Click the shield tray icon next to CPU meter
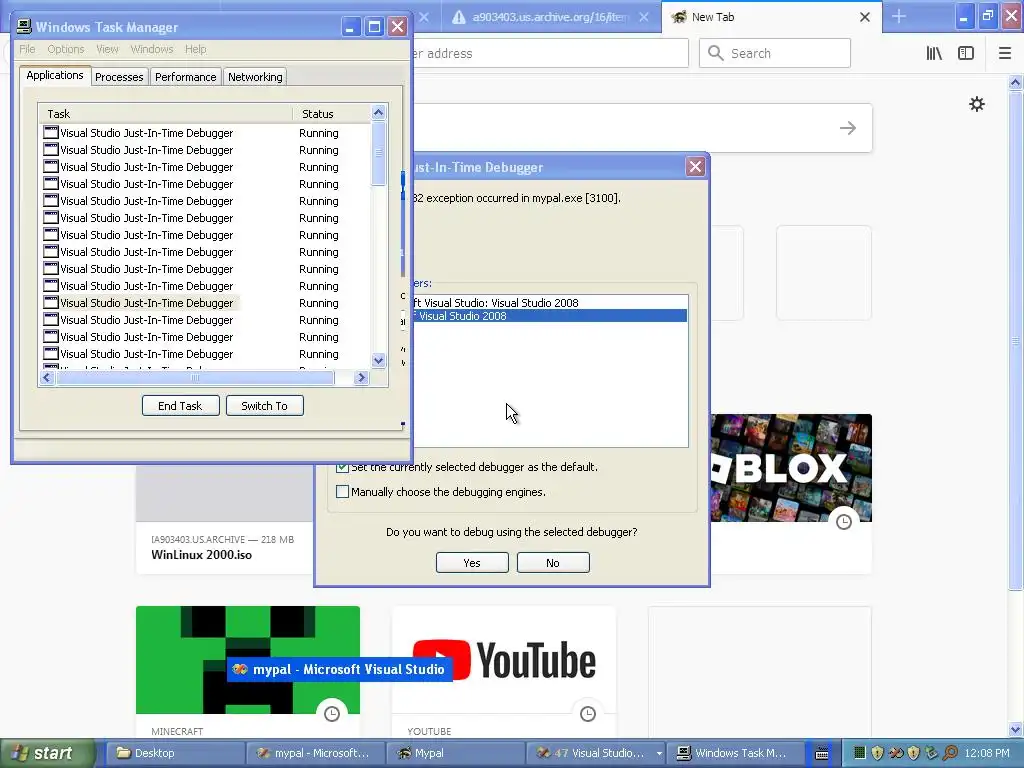This screenshot has height=768, width=1024. (x=877, y=753)
